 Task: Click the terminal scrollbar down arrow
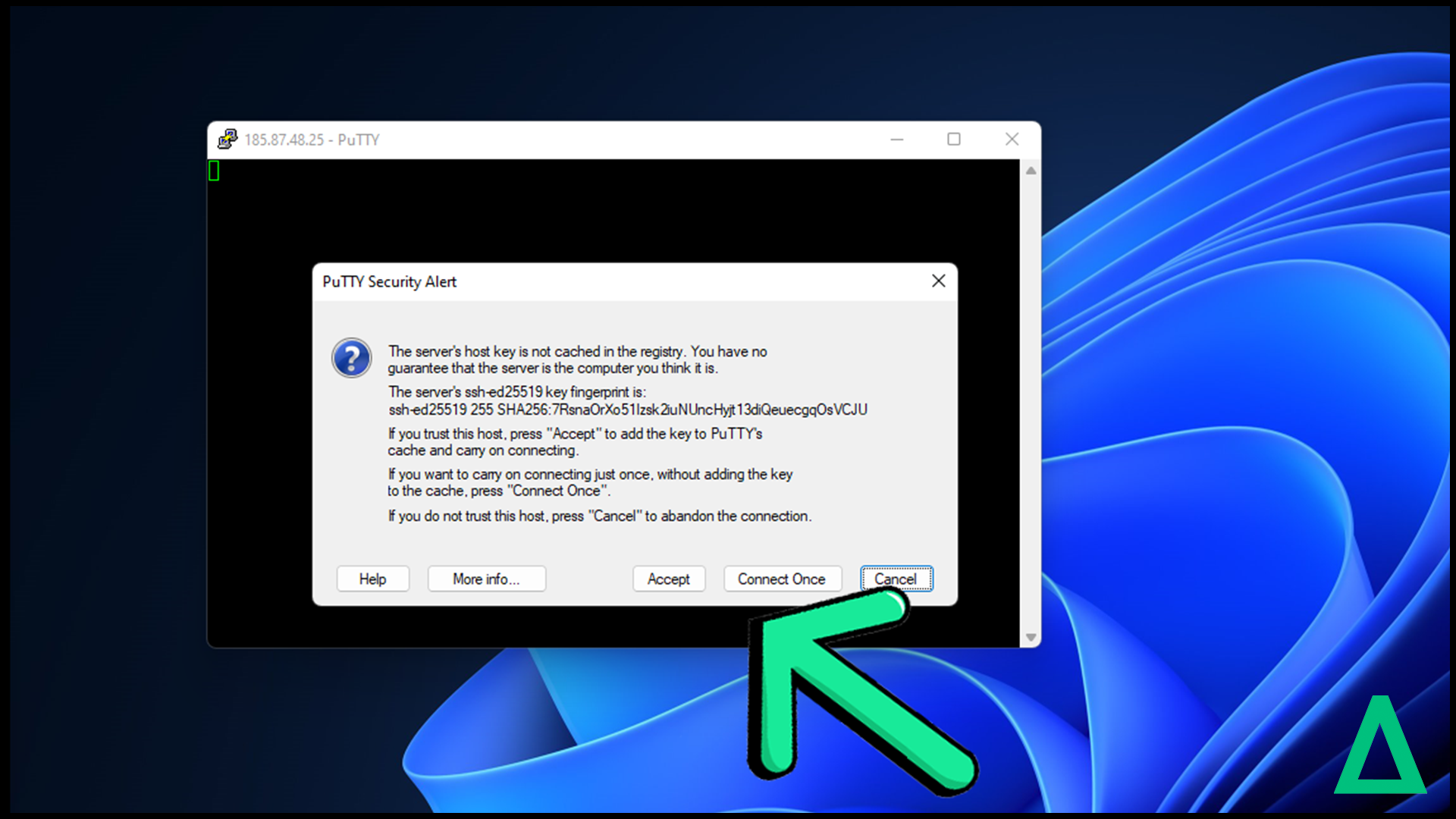point(1031,638)
